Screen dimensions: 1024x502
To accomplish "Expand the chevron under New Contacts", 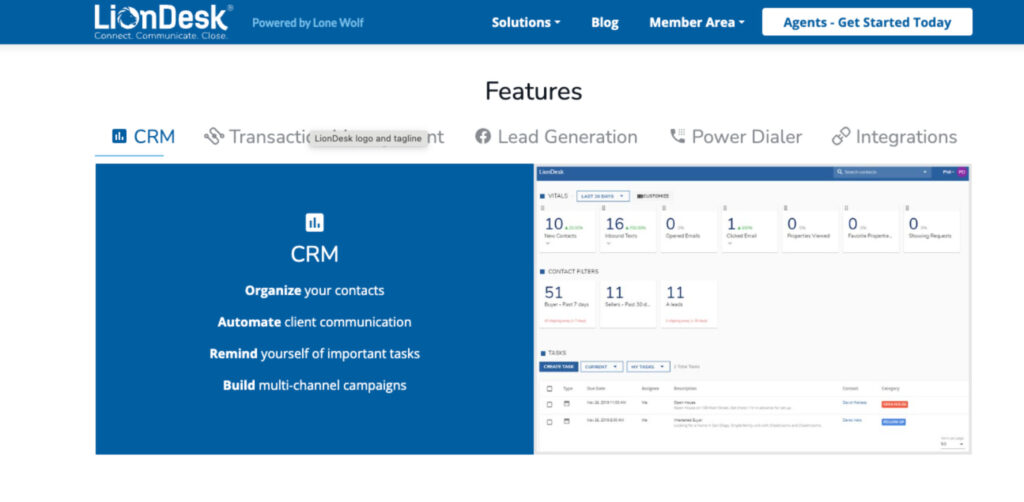I will 547,243.
